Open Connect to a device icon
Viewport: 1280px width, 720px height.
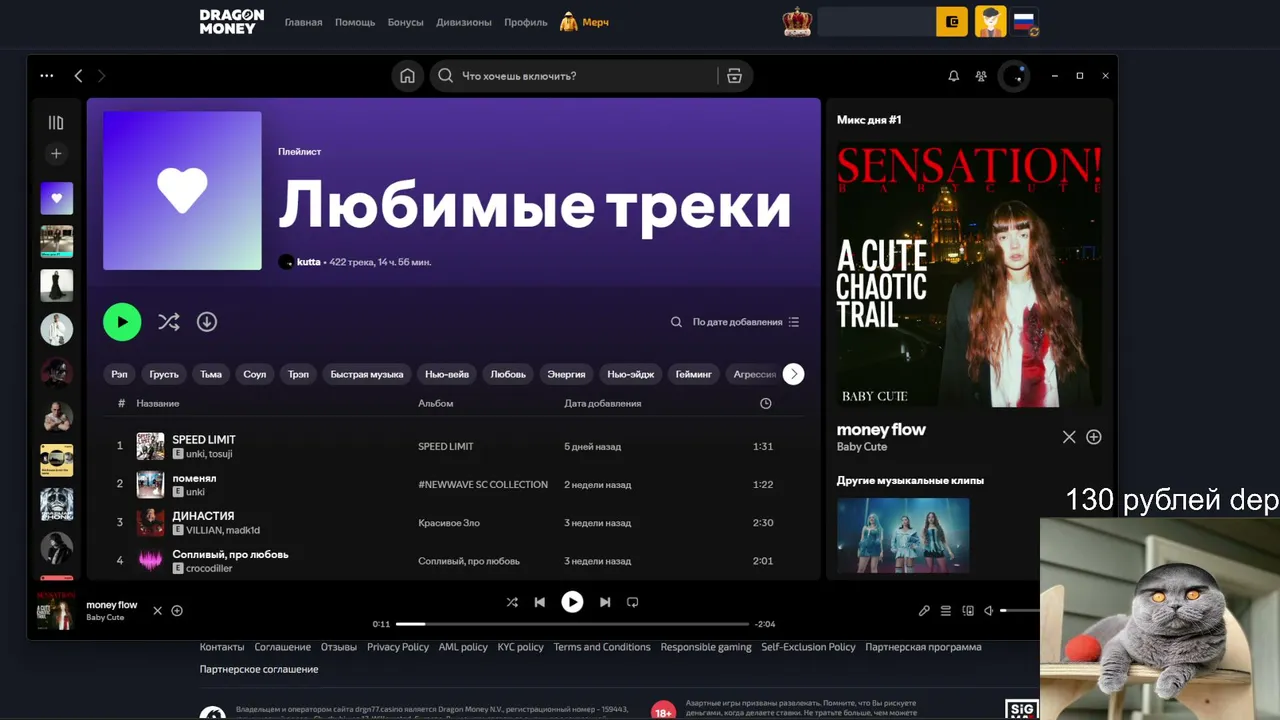[968, 611]
